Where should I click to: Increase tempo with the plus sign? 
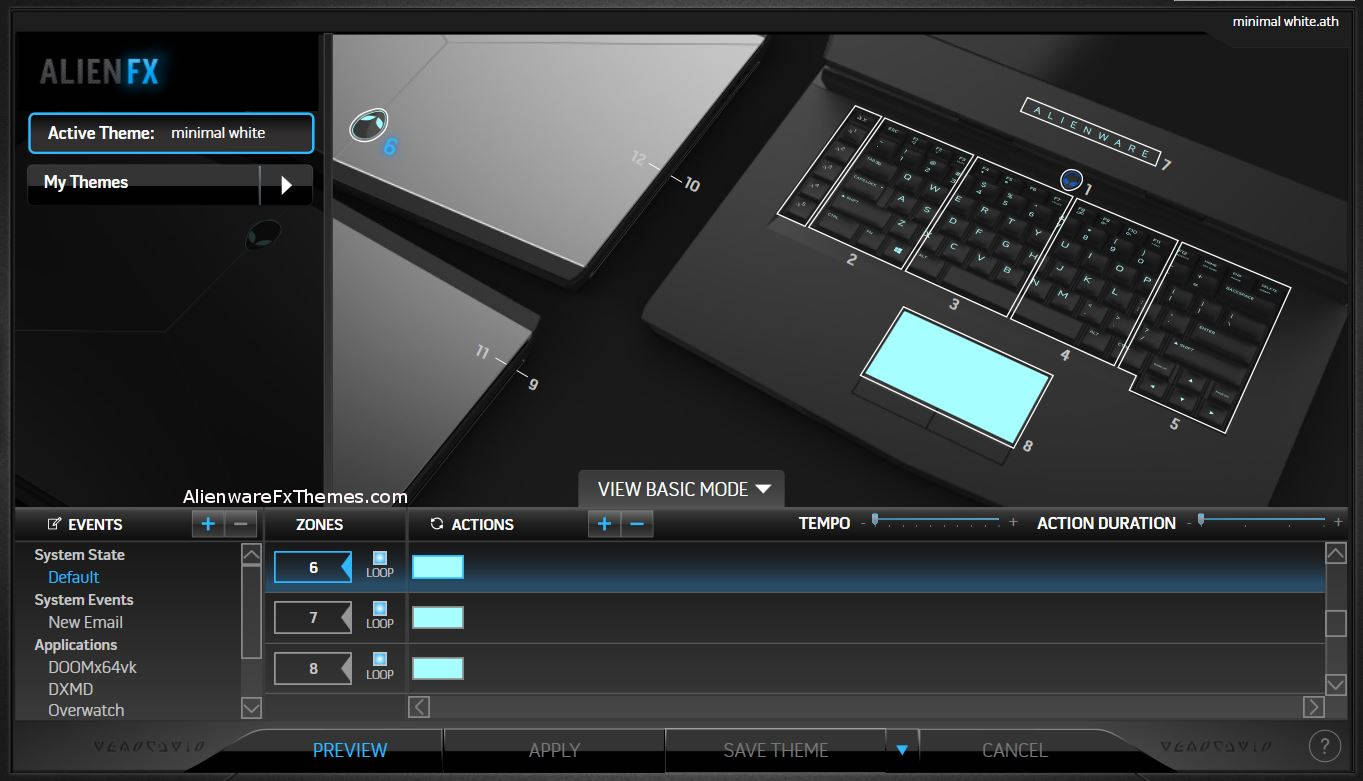pos(1013,523)
